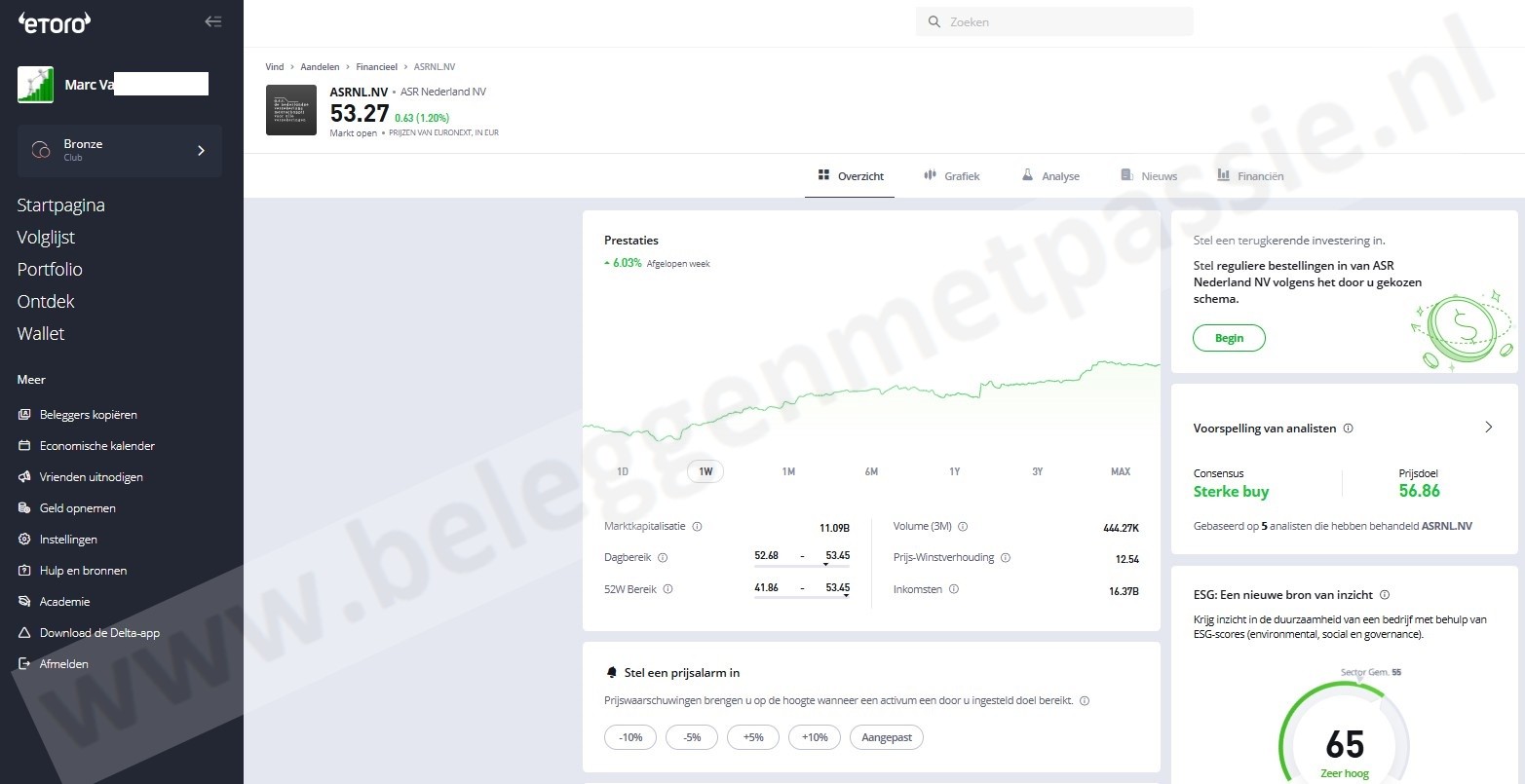Expand analyst forecast with chevron arrow
The height and width of the screenshot is (784, 1525).
(x=1488, y=428)
